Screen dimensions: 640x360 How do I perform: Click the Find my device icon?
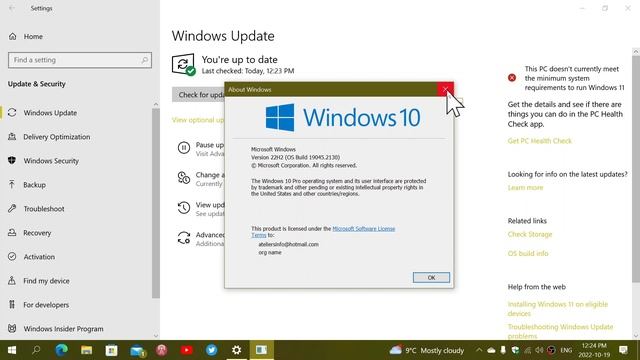tap(12, 281)
